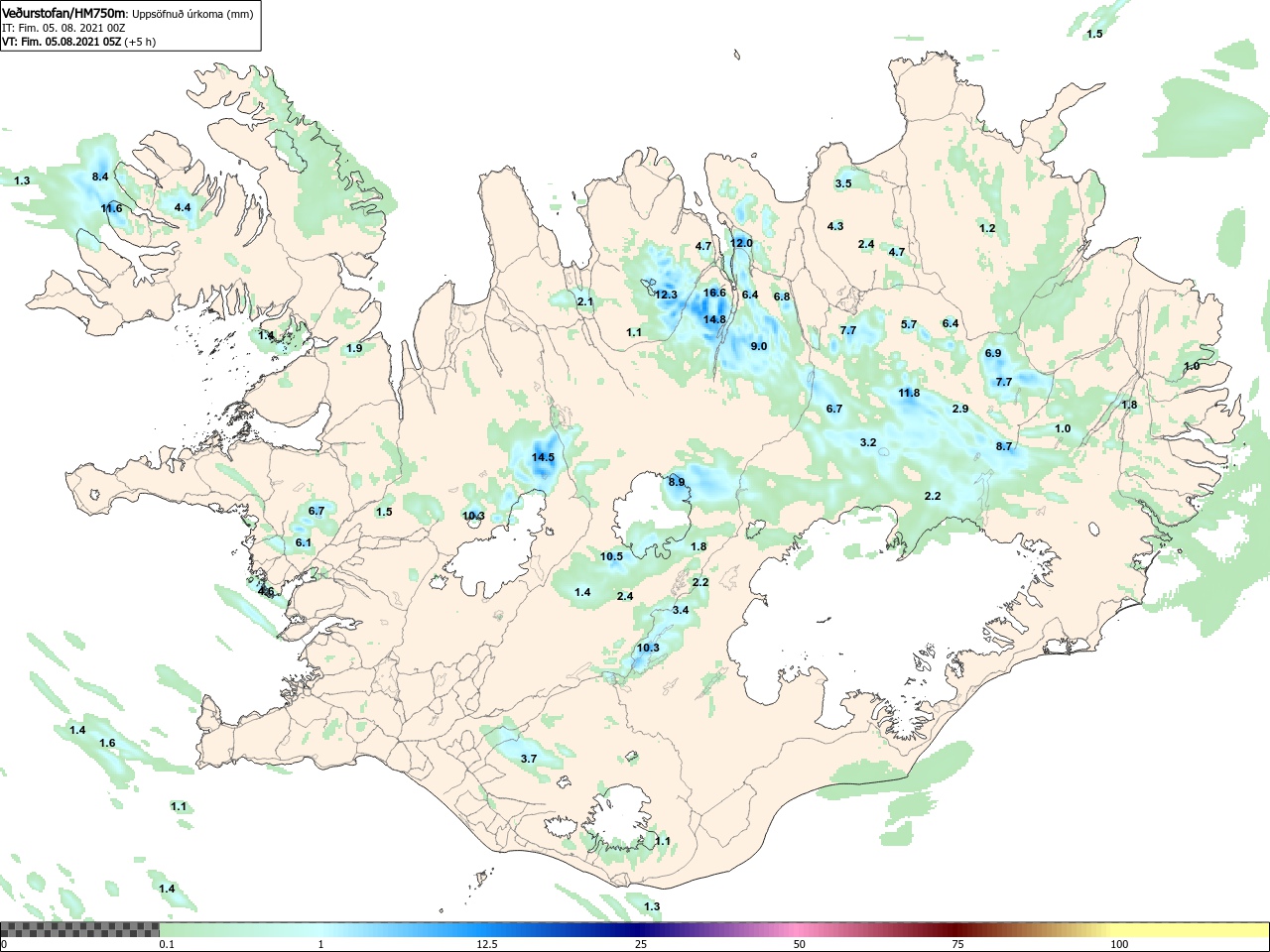Click the 4.3 precipitation value
This screenshot has width=1270, height=952.
(835, 226)
